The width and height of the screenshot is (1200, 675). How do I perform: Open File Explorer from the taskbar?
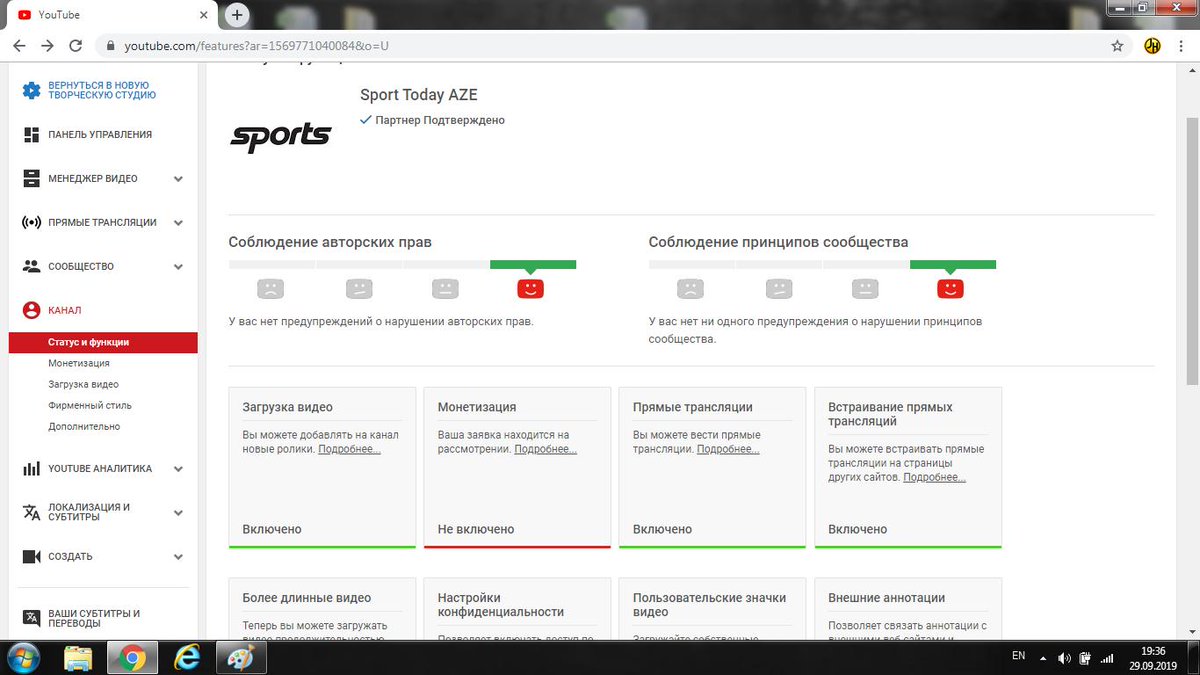(79, 658)
